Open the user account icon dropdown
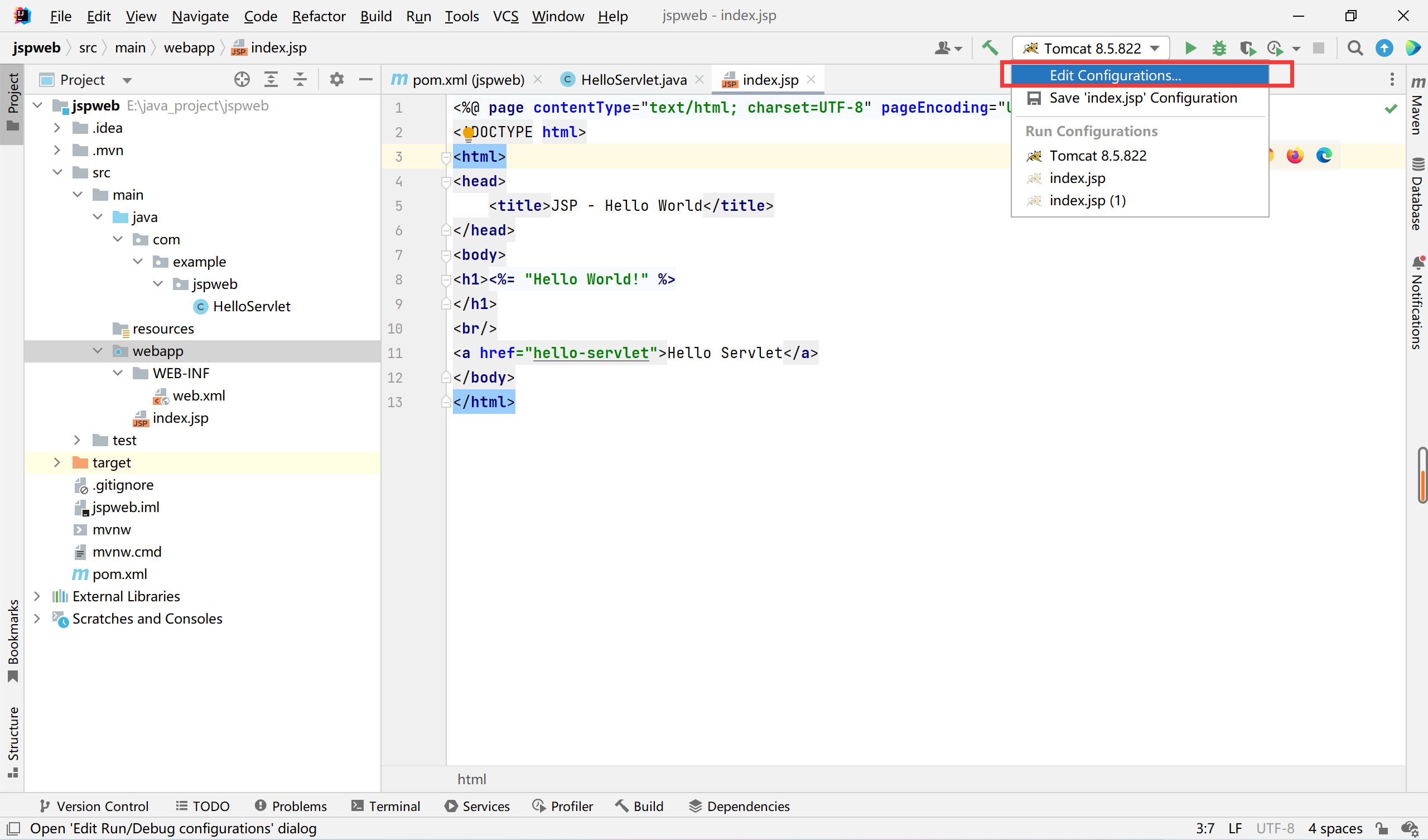 pos(948,48)
